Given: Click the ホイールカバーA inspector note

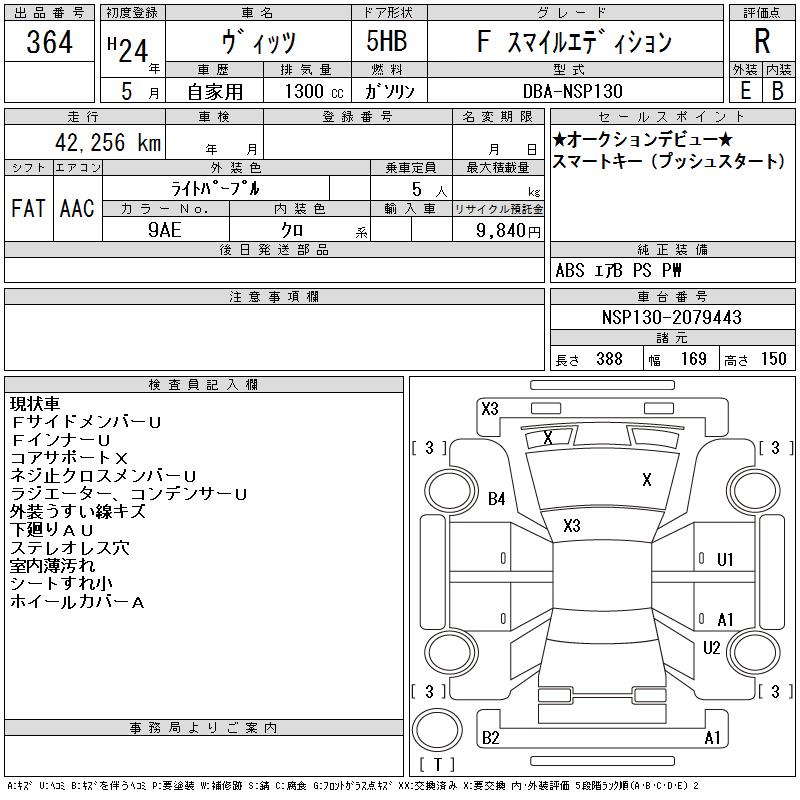Looking at the screenshot, I should (x=78, y=602).
